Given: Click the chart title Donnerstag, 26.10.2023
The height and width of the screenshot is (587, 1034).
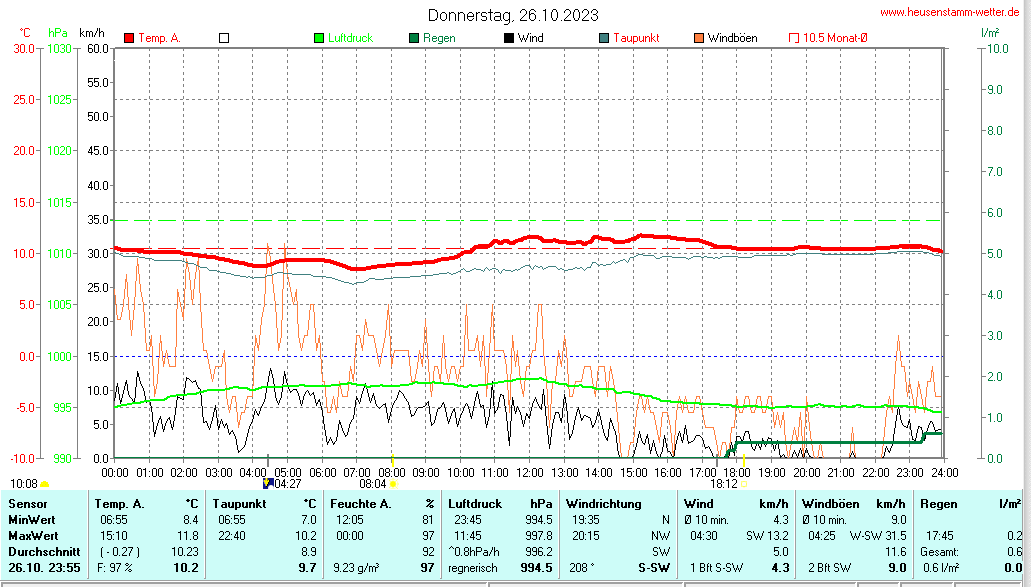Looking at the screenshot, I should [x=514, y=15].
